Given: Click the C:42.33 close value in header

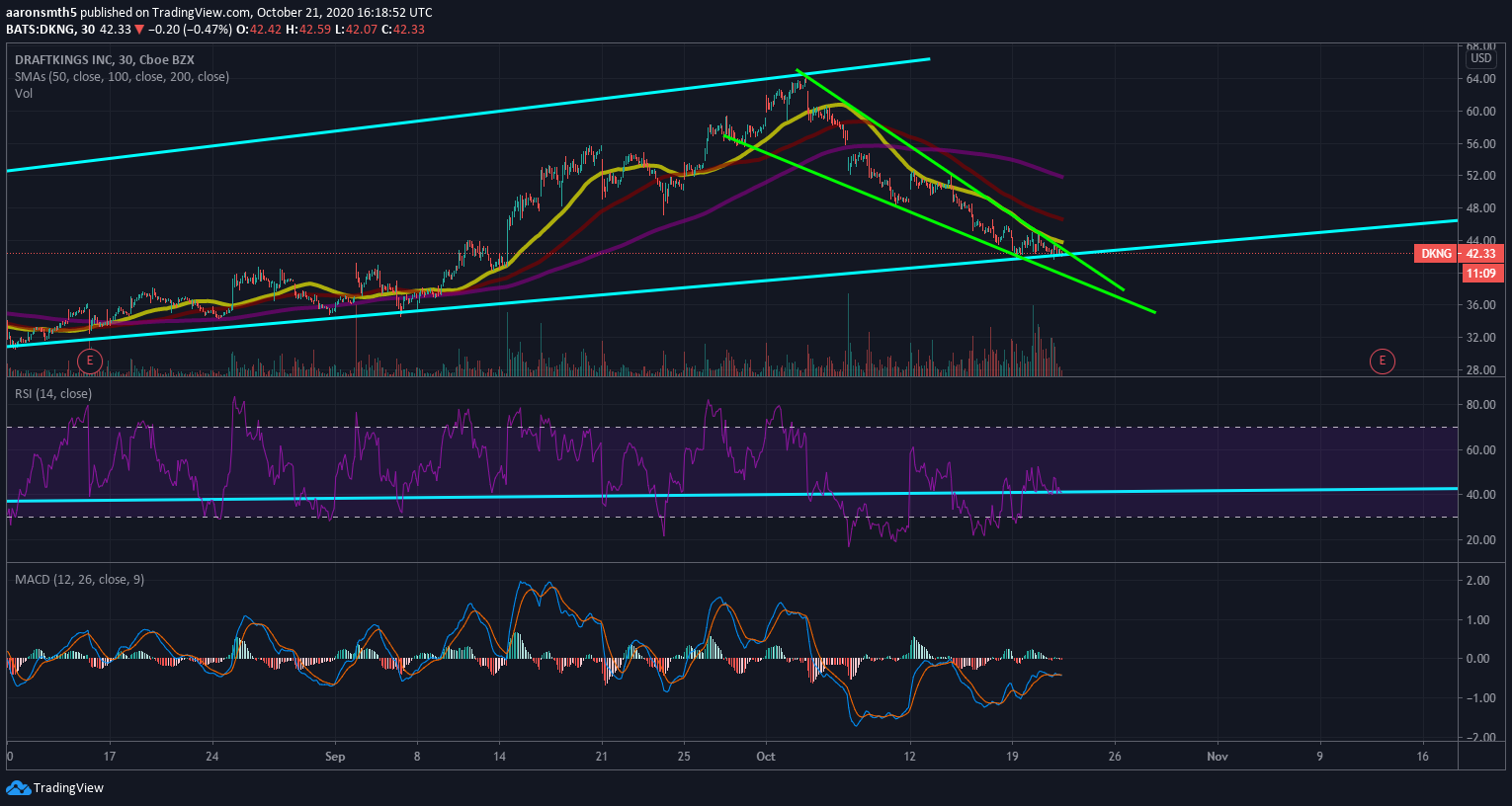Looking at the screenshot, I should click(403, 30).
